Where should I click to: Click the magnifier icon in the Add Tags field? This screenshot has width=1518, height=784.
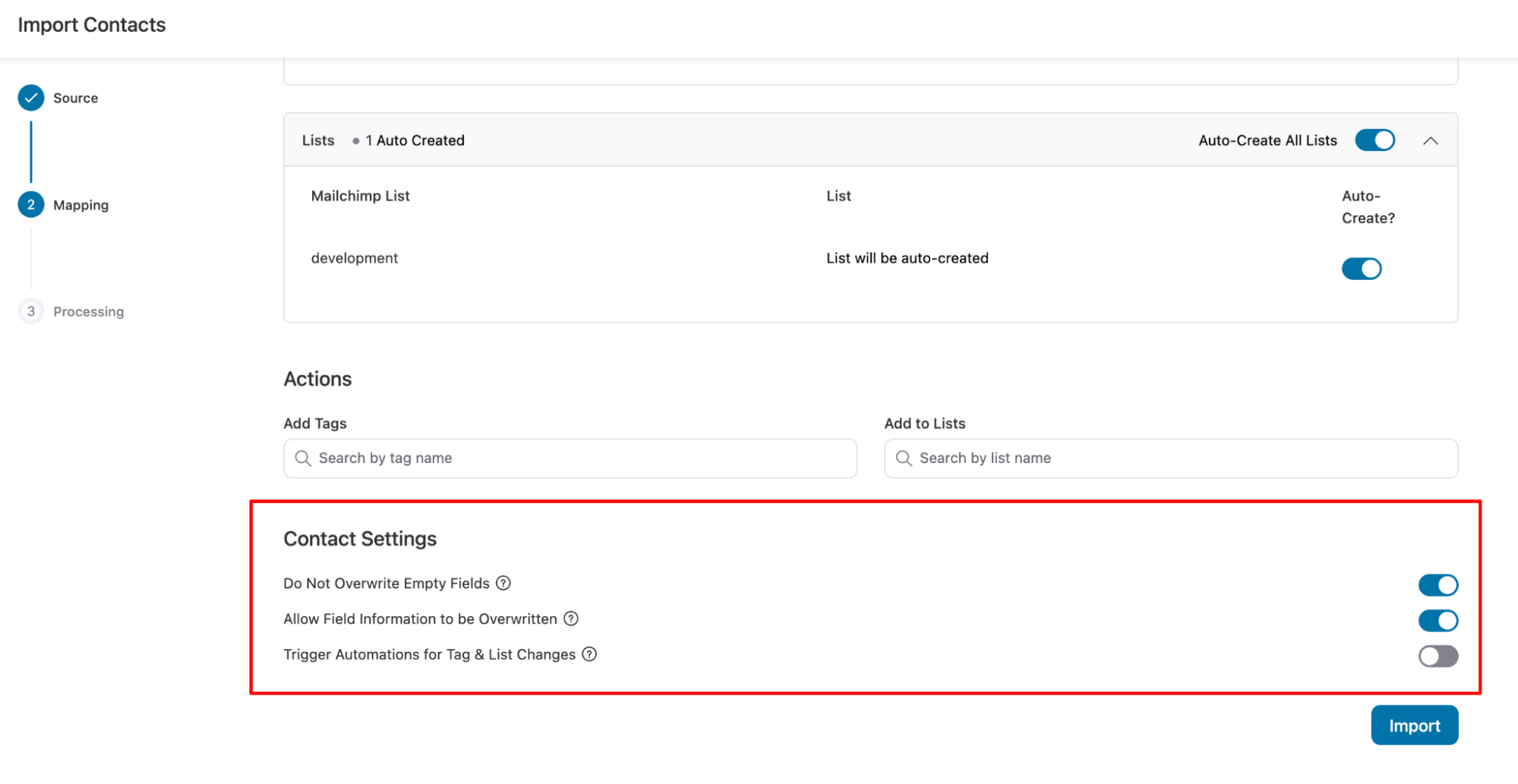coord(302,458)
